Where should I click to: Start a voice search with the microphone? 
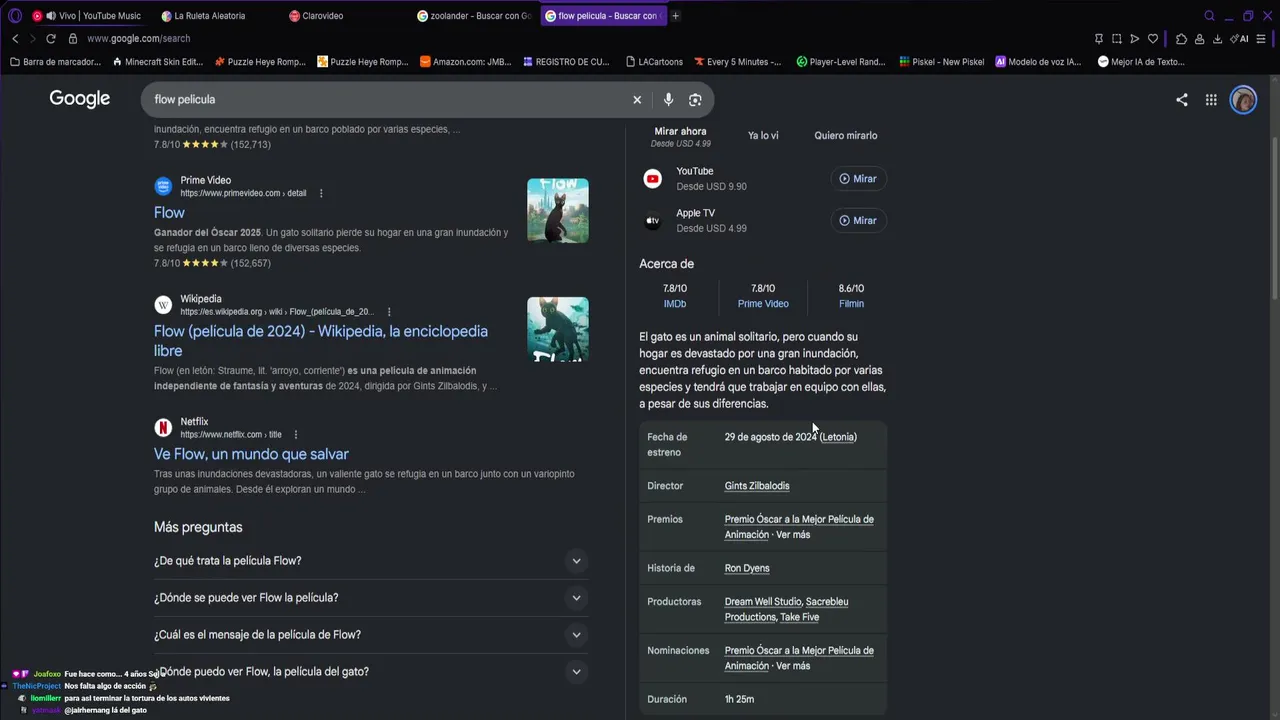click(x=668, y=100)
